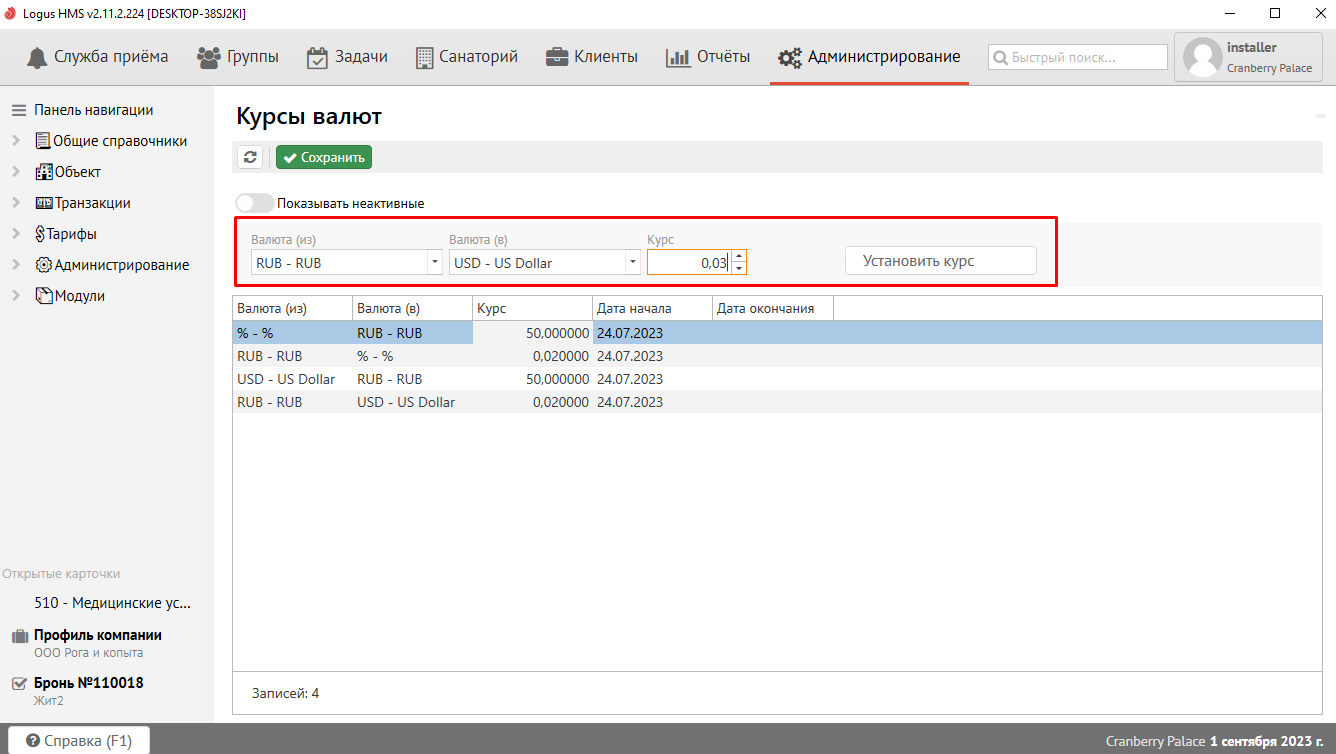Increase Курс value with up spinner arrow
The height and width of the screenshot is (754, 1336).
tap(739, 256)
